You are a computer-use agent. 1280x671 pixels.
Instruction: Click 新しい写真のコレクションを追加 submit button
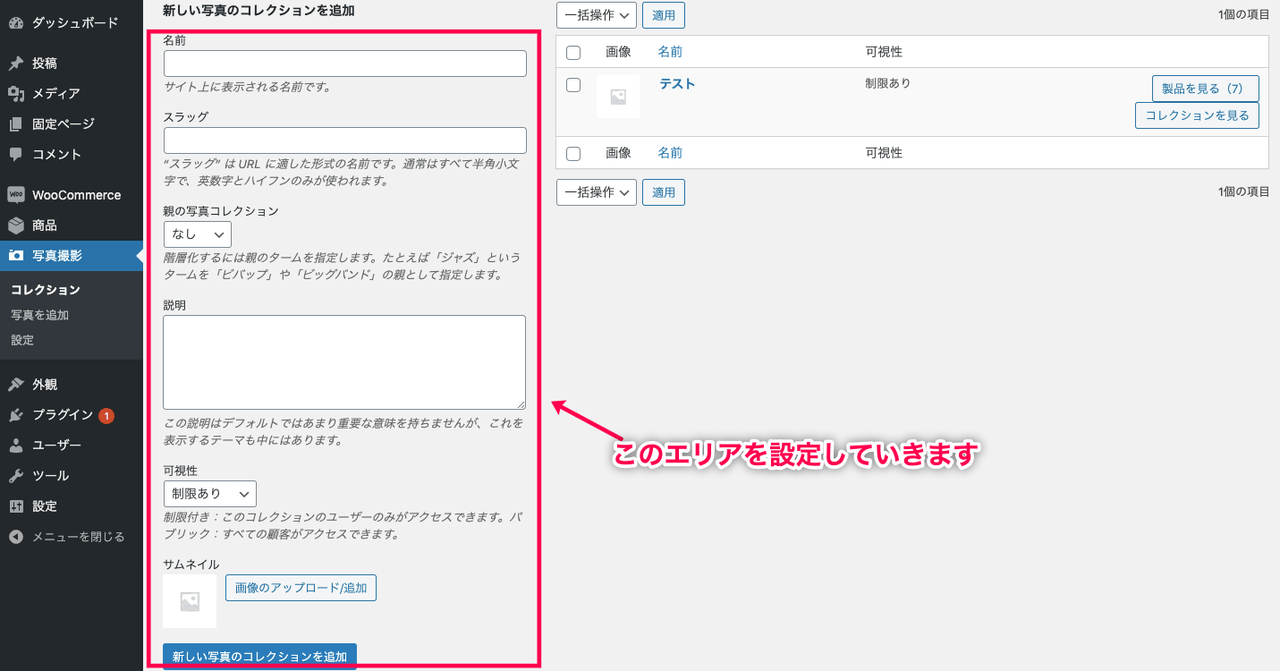(260, 657)
